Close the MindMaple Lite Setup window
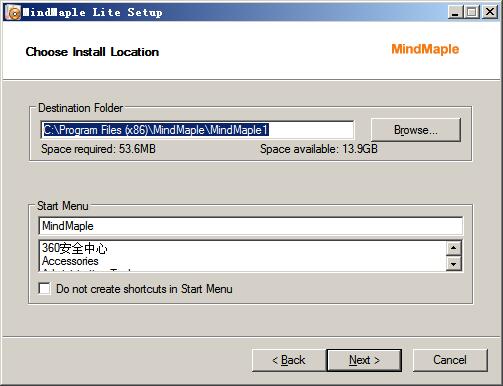 [490, 12]
